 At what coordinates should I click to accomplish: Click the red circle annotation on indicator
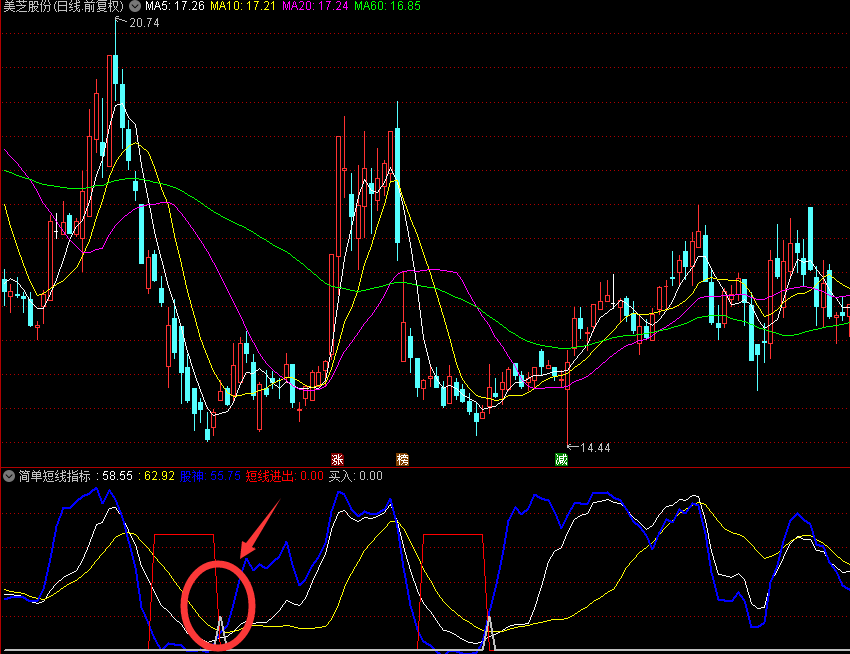point(219,605)
